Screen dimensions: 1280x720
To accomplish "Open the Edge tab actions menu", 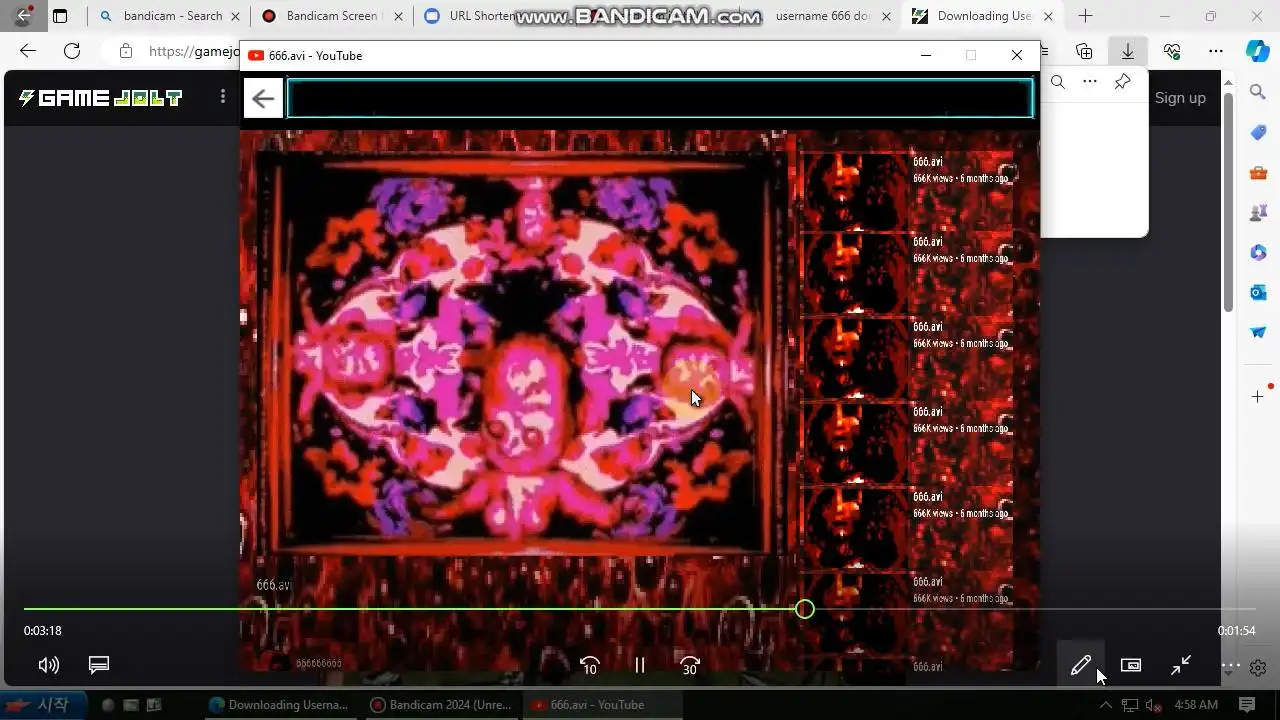I will (x=60, y=16).
